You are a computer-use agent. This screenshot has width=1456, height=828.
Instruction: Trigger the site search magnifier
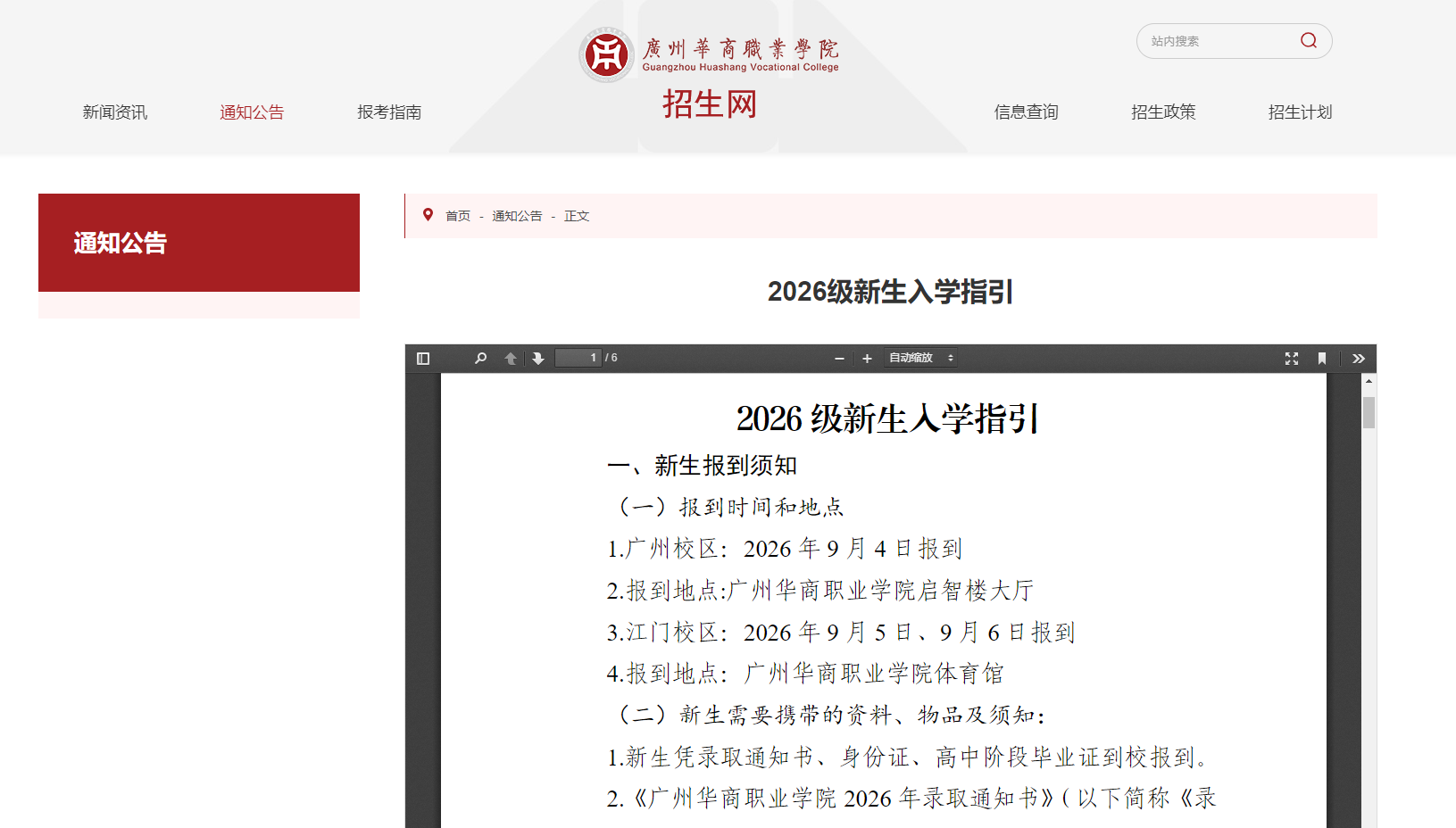tap(1308, 40)
